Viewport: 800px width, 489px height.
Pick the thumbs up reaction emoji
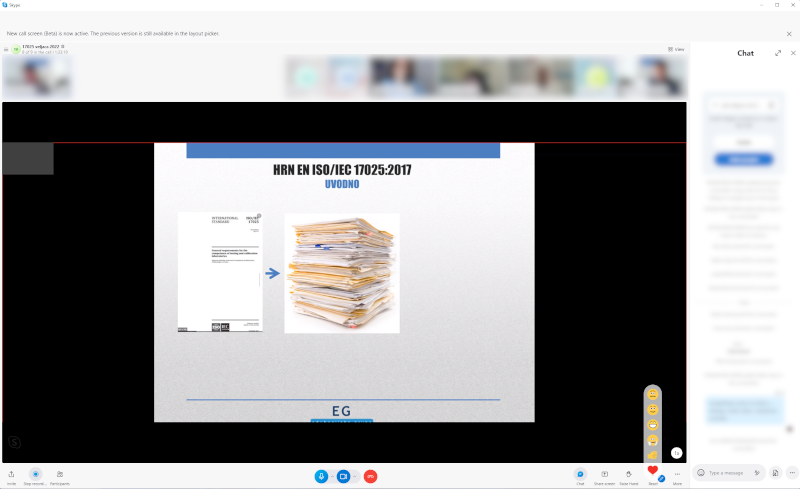[652, 455]
